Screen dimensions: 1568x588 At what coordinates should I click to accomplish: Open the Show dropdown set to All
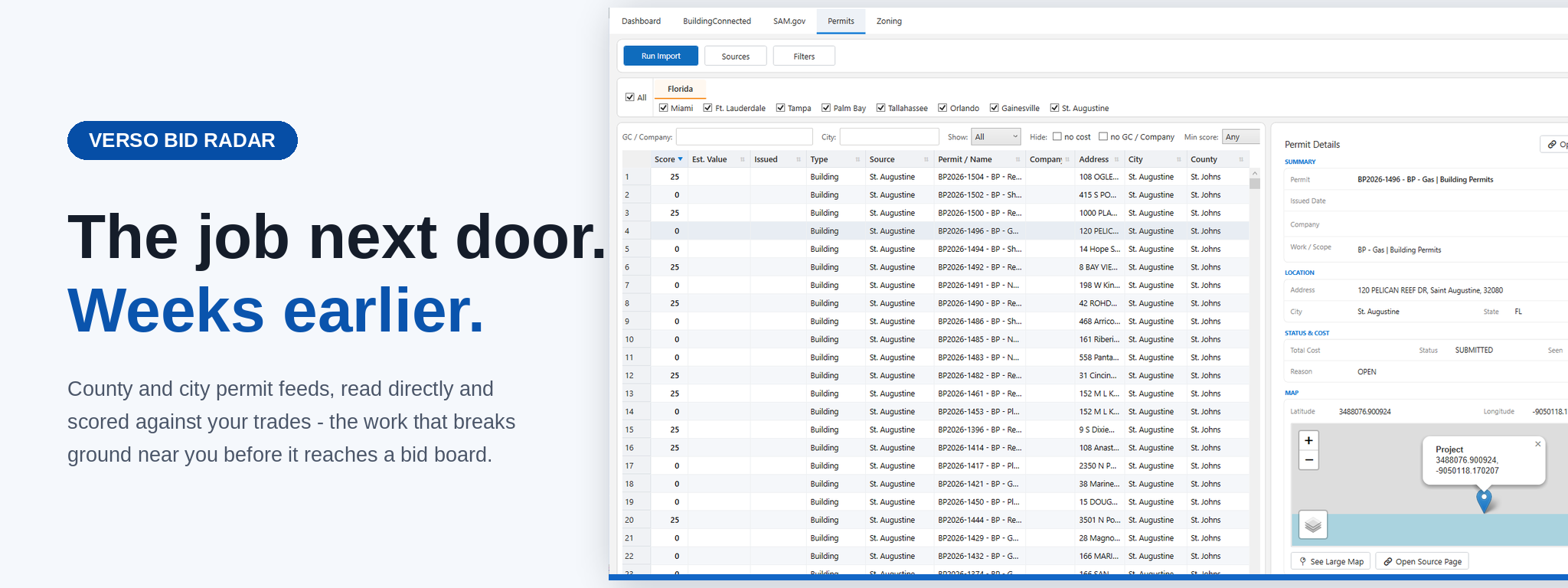[x=996, y=136]
